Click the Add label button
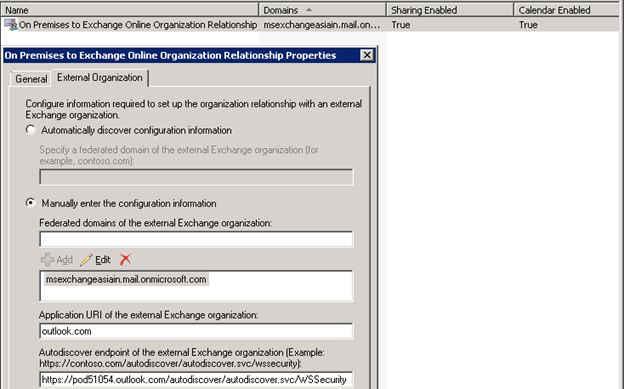Viewport: 624px width, 389px height. point(64,260)
